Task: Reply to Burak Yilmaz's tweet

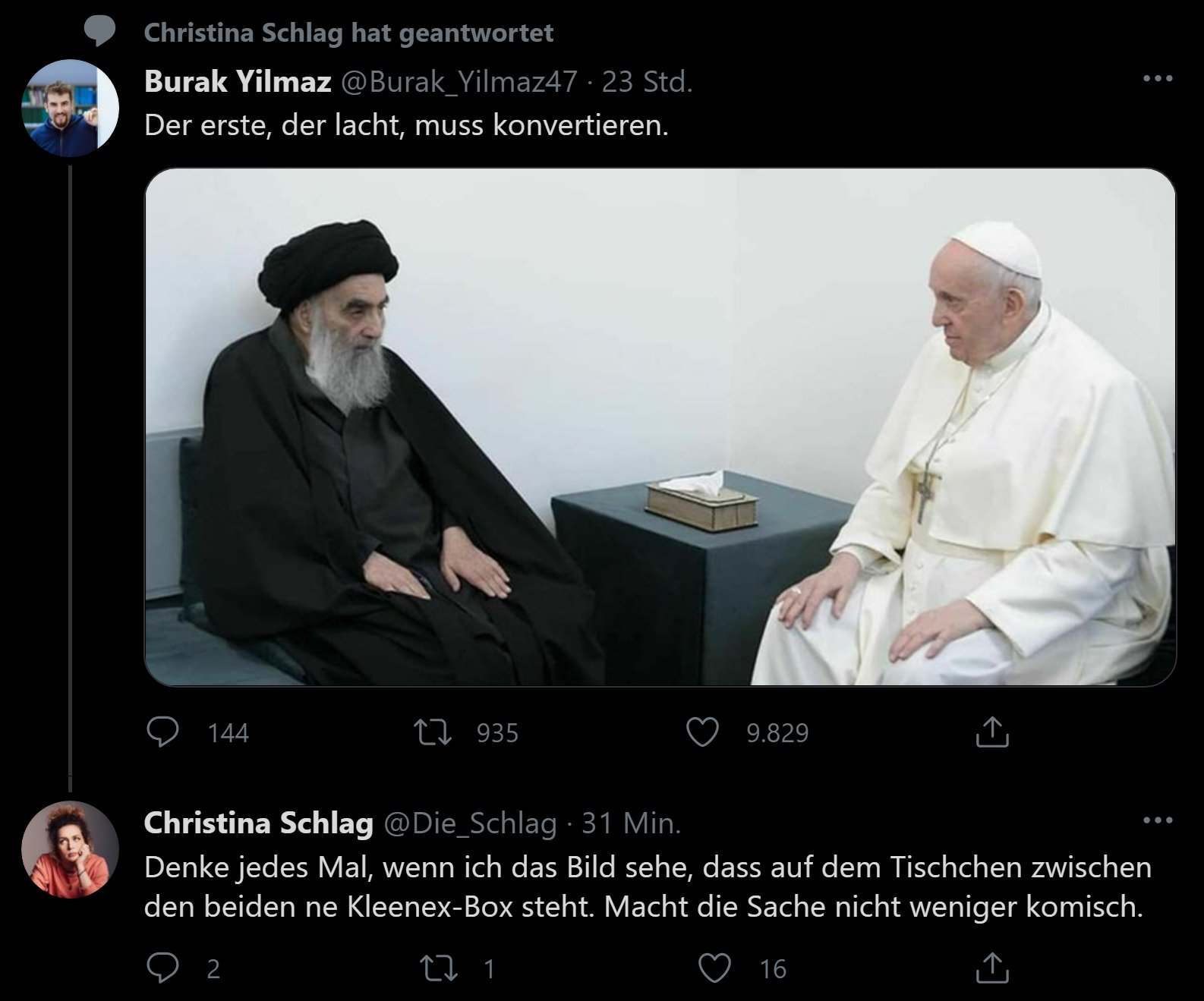Action: [x=162, y=732]
